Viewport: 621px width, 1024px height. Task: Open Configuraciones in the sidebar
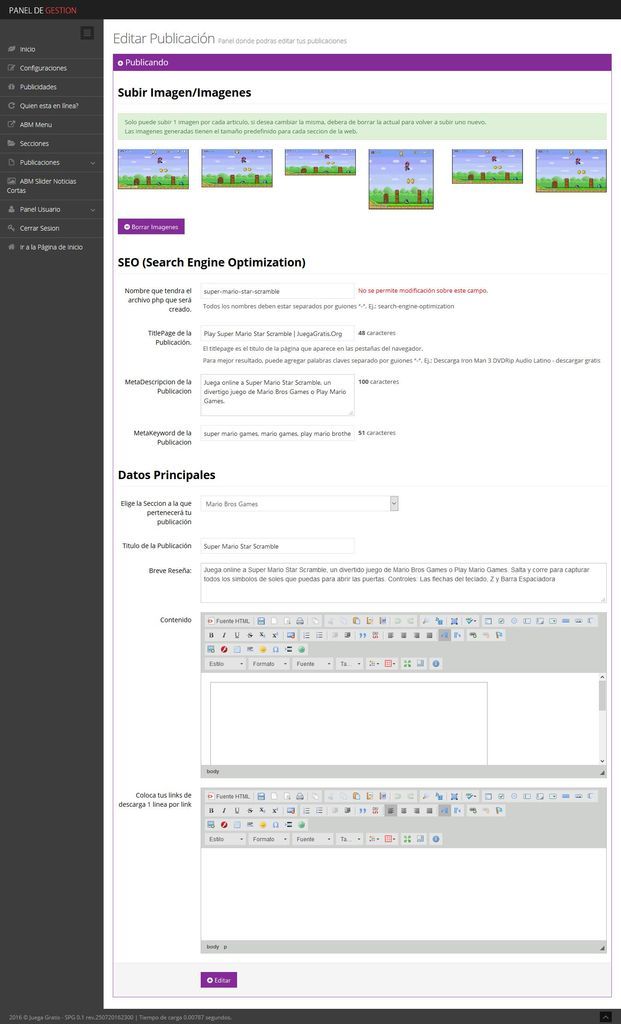click(x=52, y=68)
